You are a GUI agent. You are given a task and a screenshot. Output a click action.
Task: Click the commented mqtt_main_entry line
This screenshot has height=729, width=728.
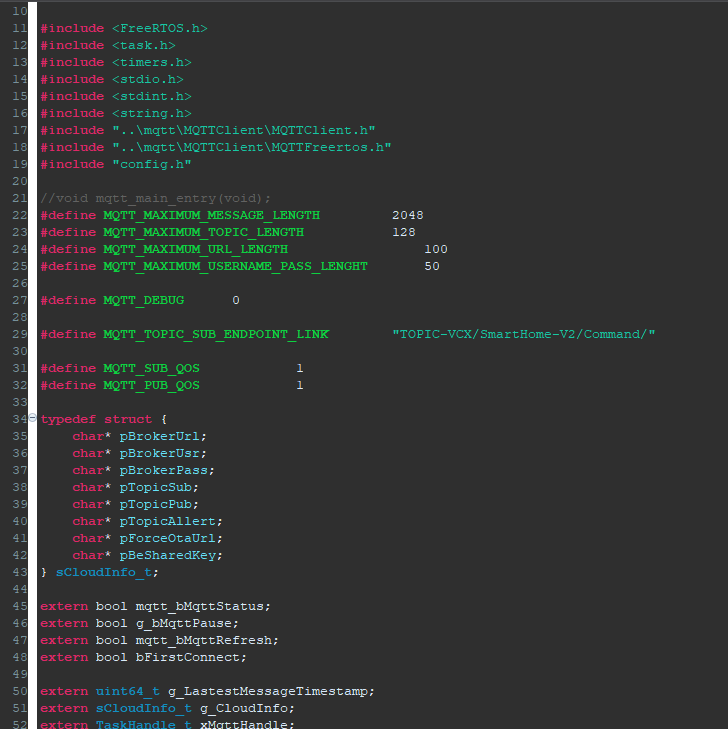tap(156, 198)
